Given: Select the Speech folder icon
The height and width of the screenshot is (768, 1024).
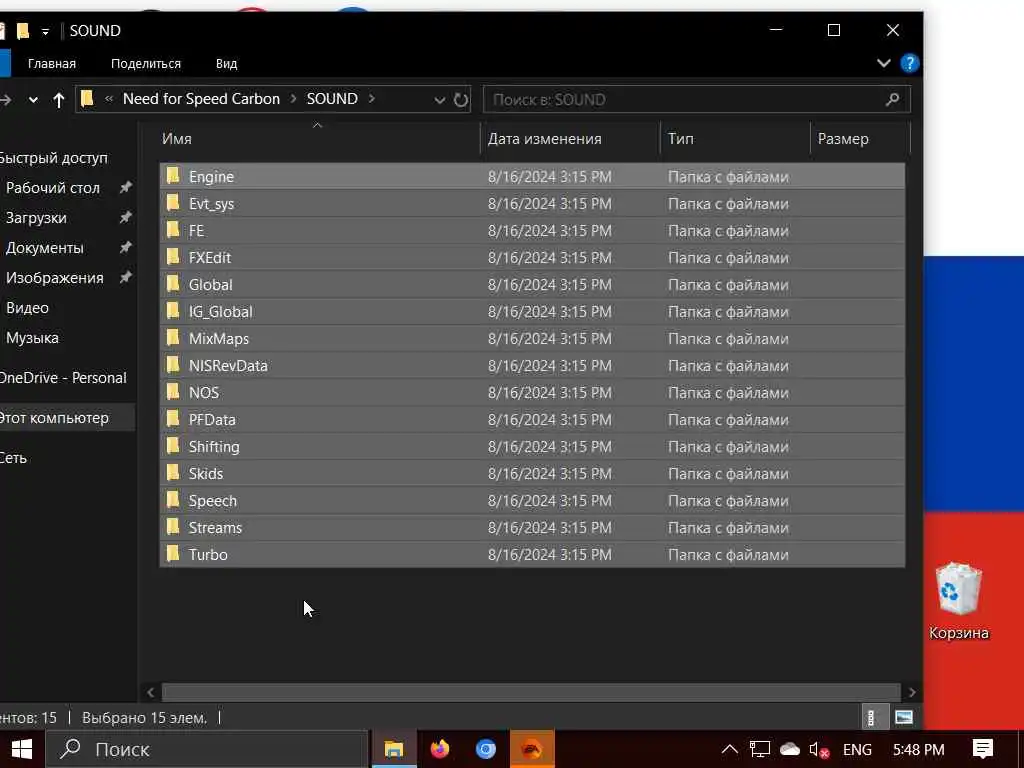Looking at the screenshot, I should (x=173, y=500).
